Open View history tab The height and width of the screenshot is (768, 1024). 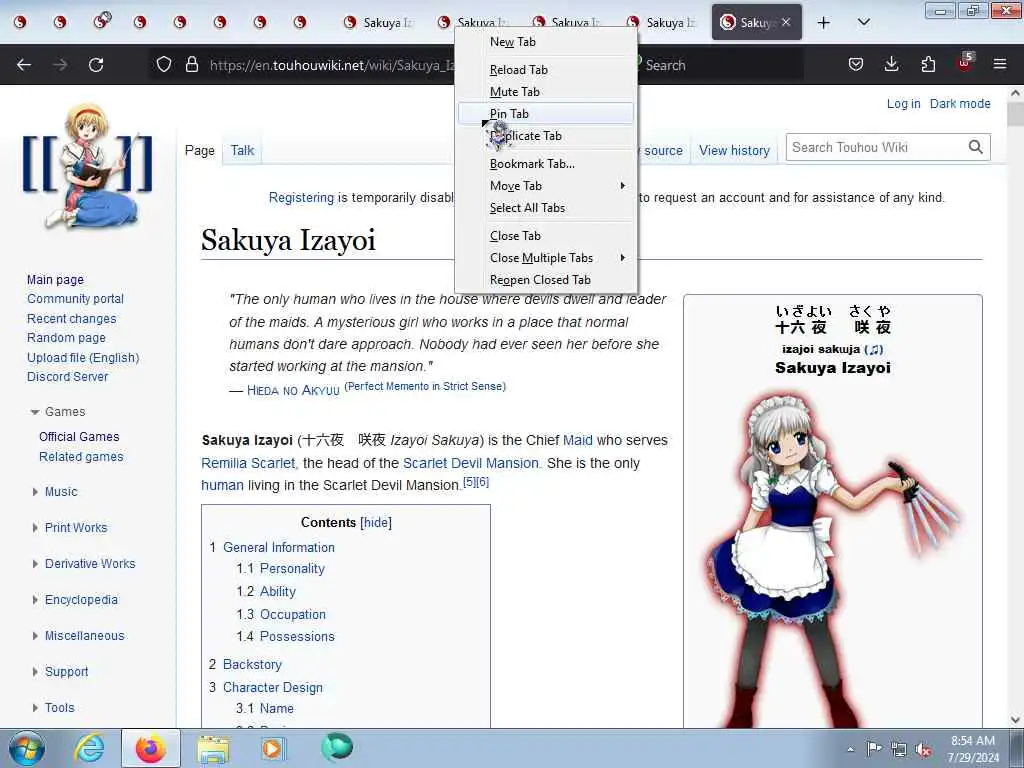point(734,150)
